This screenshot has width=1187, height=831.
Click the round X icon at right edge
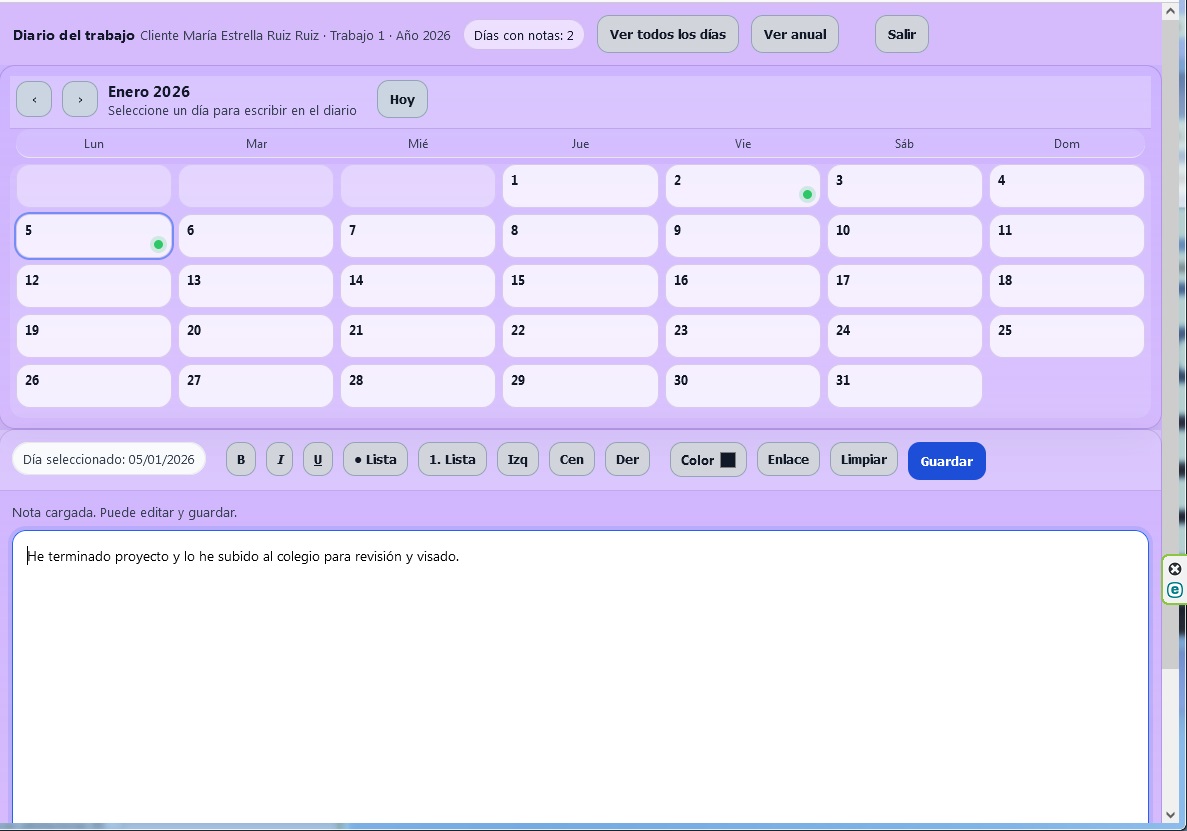(1175, 569)
